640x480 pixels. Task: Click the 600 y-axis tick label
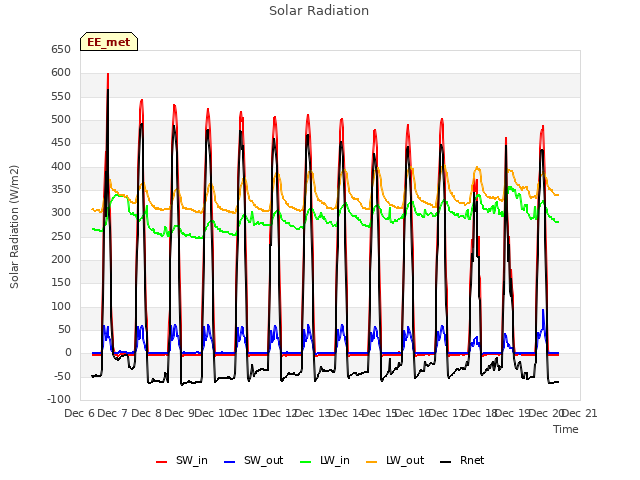point(61,73)
